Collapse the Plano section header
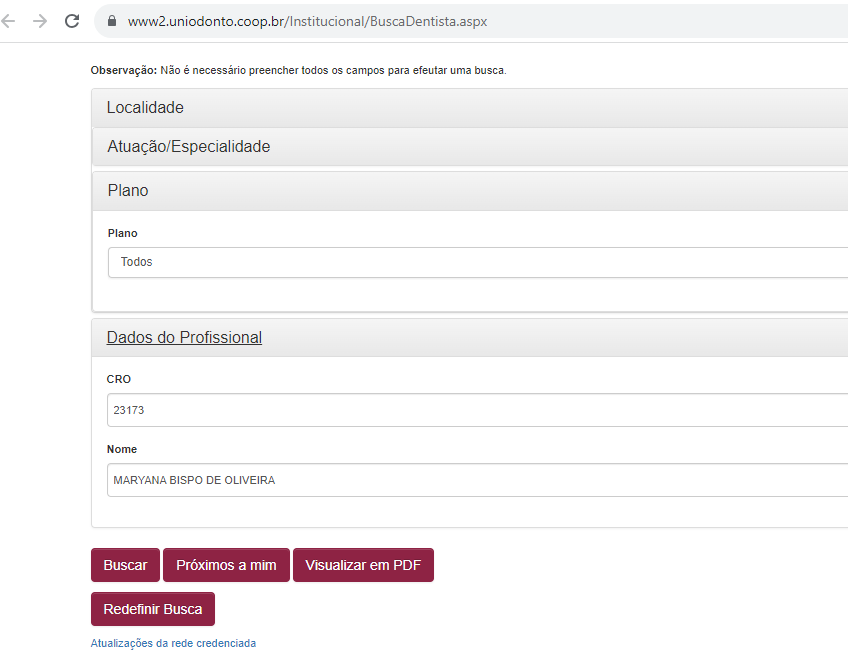 (470, 191)
